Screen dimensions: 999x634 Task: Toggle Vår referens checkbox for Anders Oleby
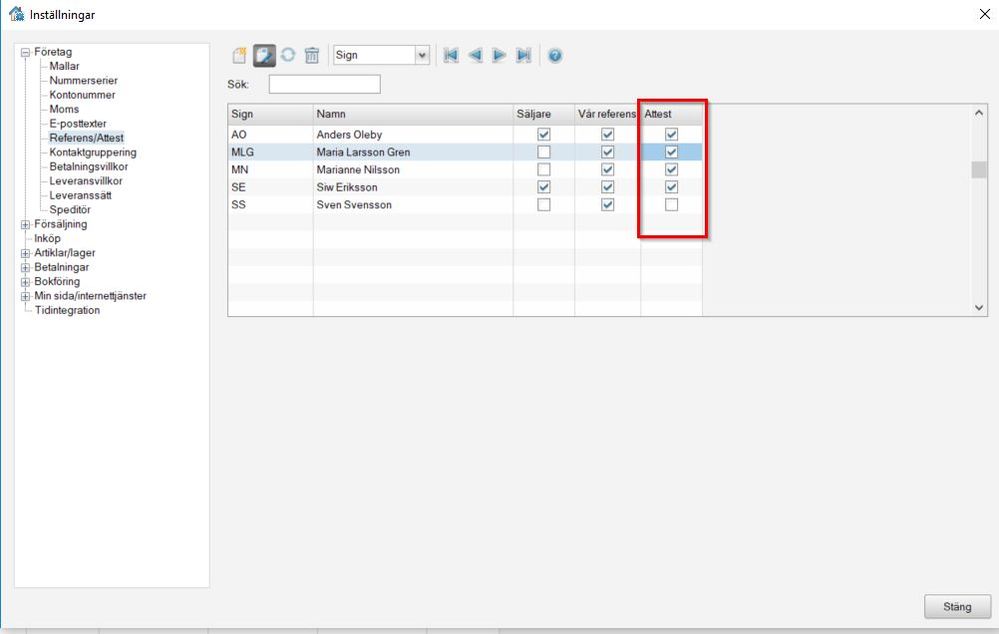click(x=608, y=134)
